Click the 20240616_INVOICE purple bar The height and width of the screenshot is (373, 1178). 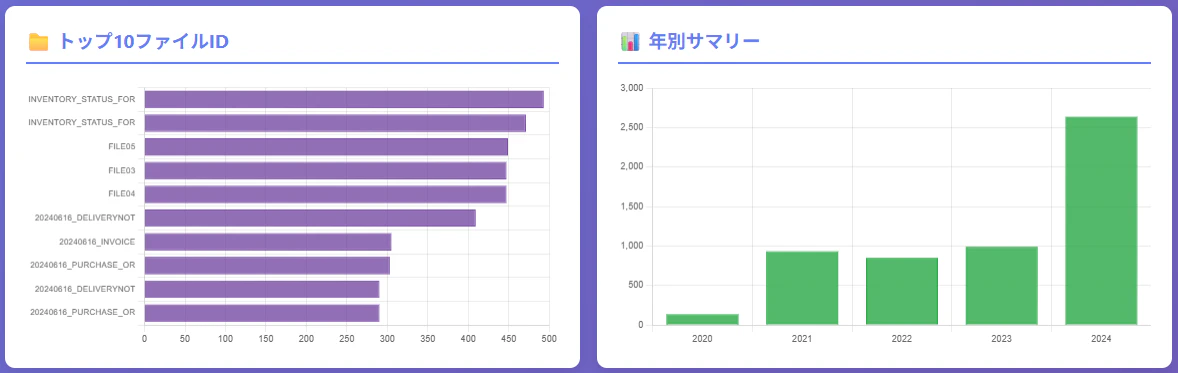[267, 242]
